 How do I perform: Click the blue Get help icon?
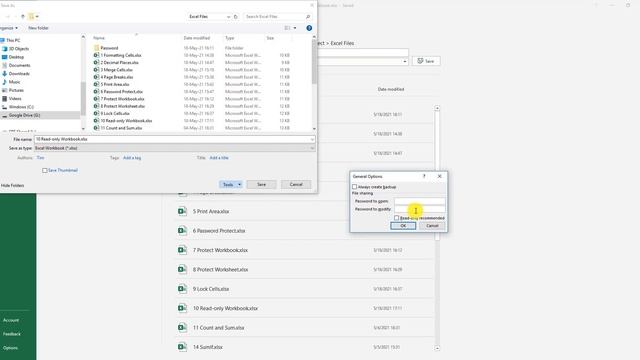click(309, 28)
